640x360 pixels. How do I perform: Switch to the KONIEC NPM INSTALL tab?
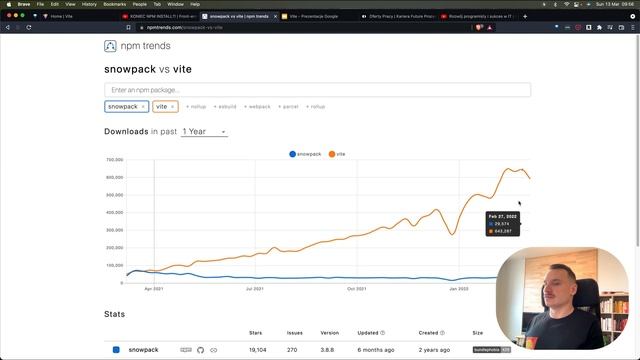[159, 16]
